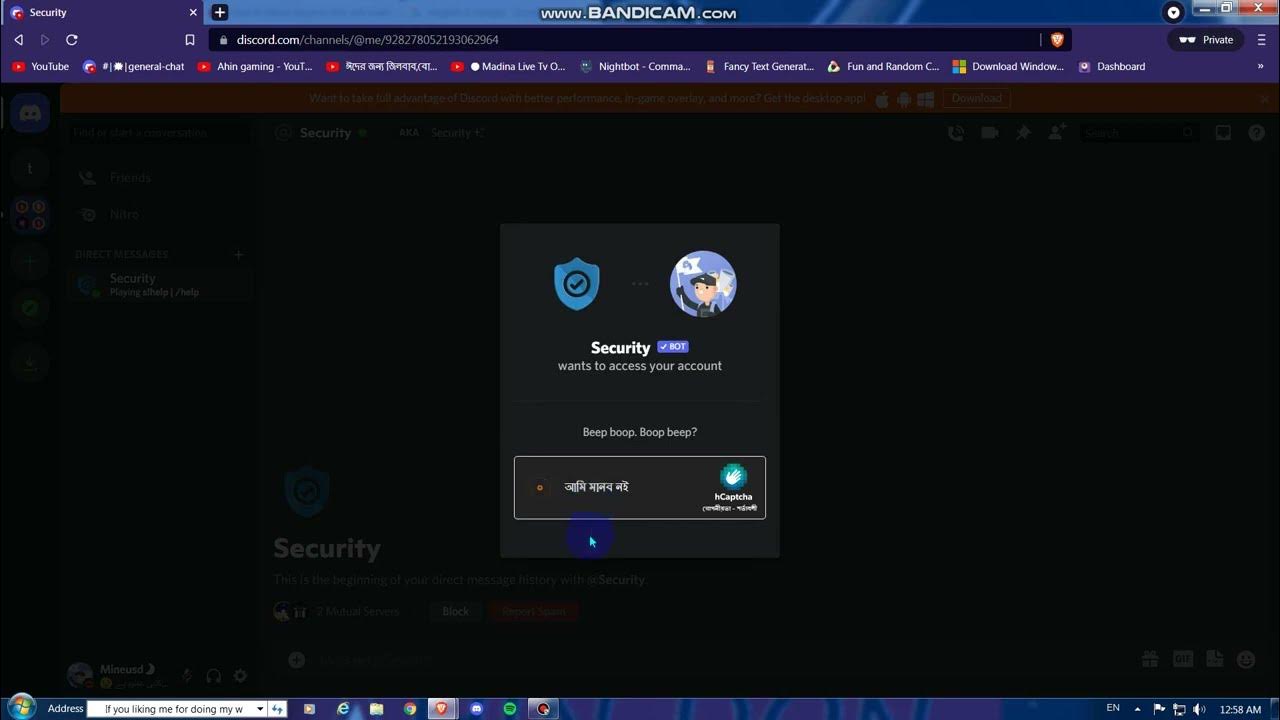
Task: Click Add a Server plus icon
Action: point(30,262)
